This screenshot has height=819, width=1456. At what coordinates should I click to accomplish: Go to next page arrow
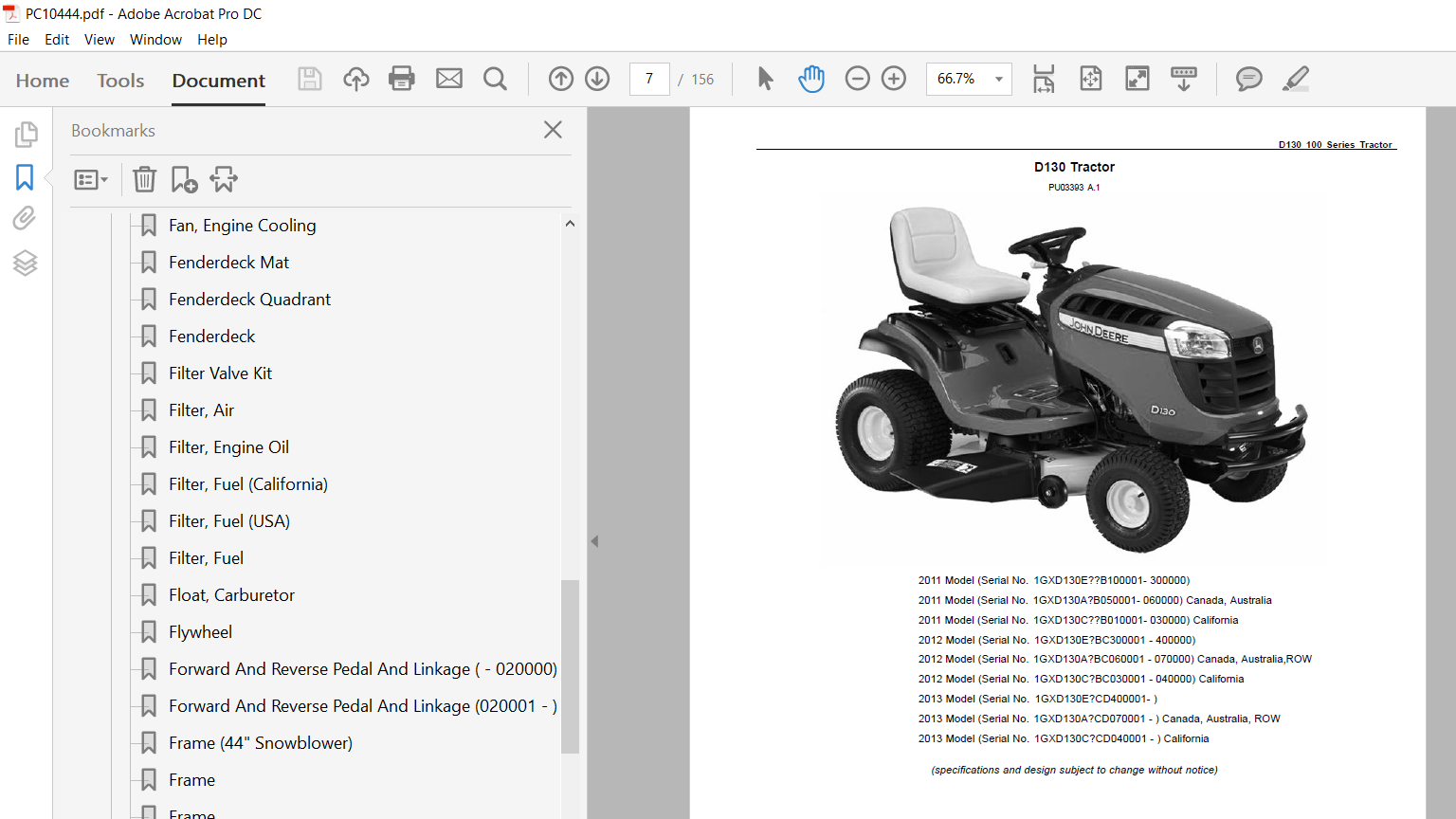tap(597, 79)
